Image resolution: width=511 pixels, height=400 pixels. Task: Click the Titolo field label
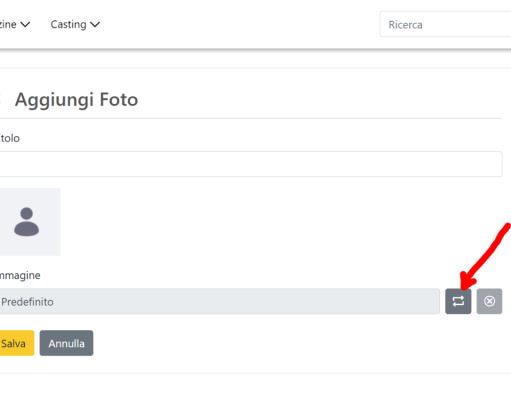point(10,138)
